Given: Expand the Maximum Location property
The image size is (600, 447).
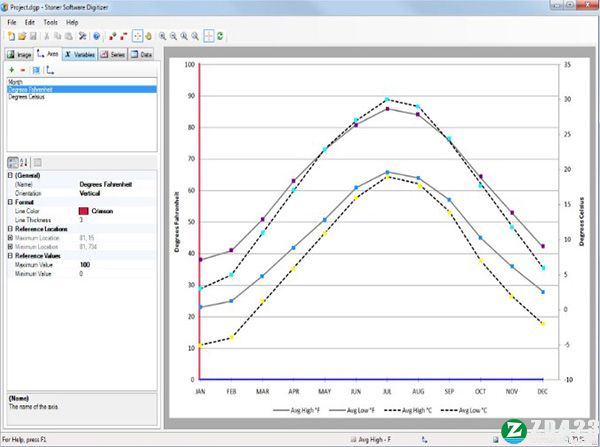Looking at the screenshot, I should pos(10,238).
